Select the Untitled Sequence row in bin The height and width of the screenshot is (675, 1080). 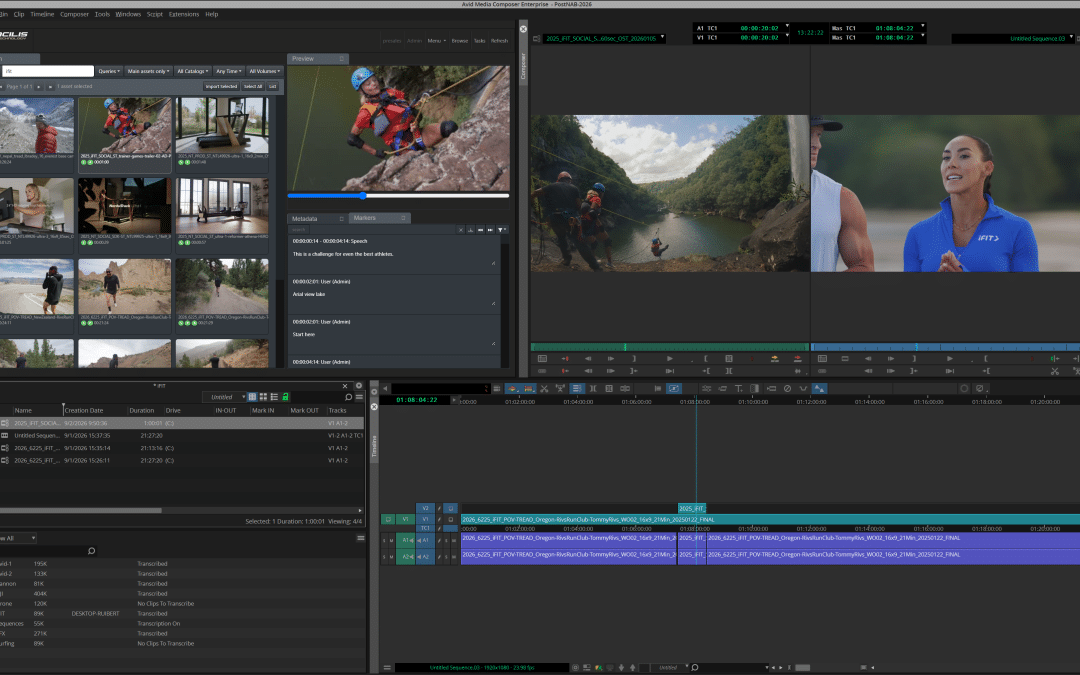(182, 435)
